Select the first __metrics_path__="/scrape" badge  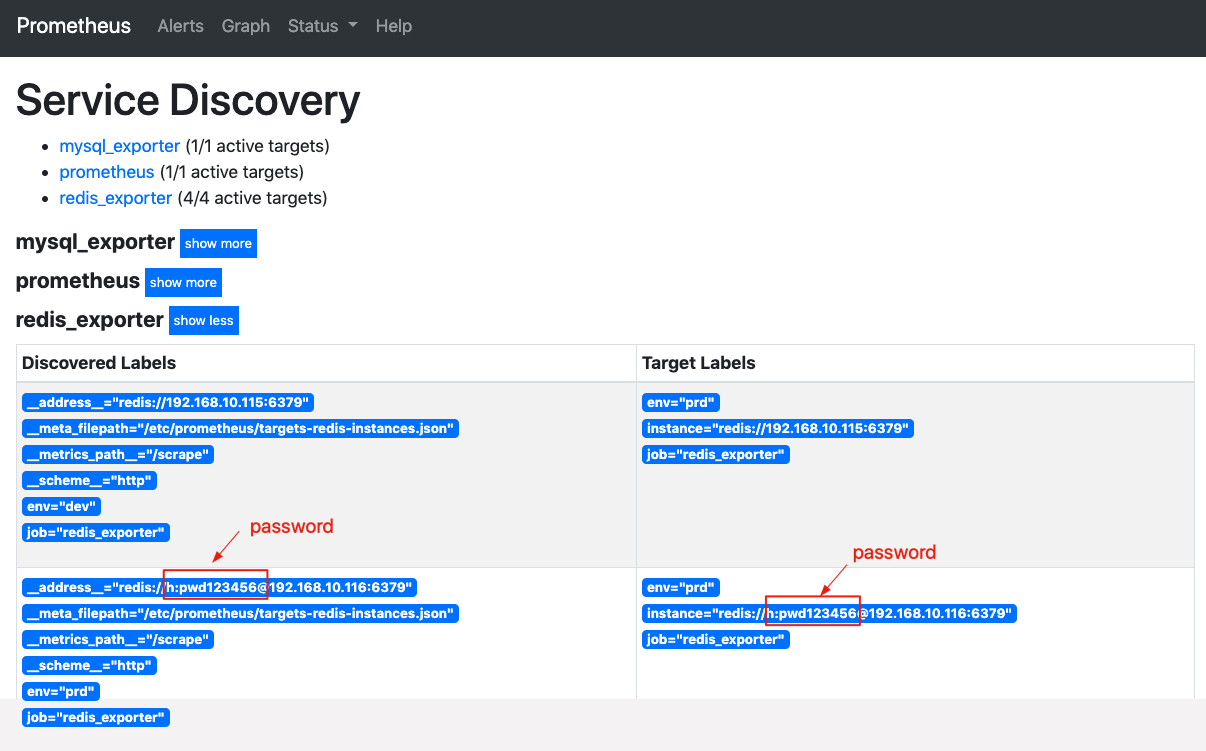(118, 455)
